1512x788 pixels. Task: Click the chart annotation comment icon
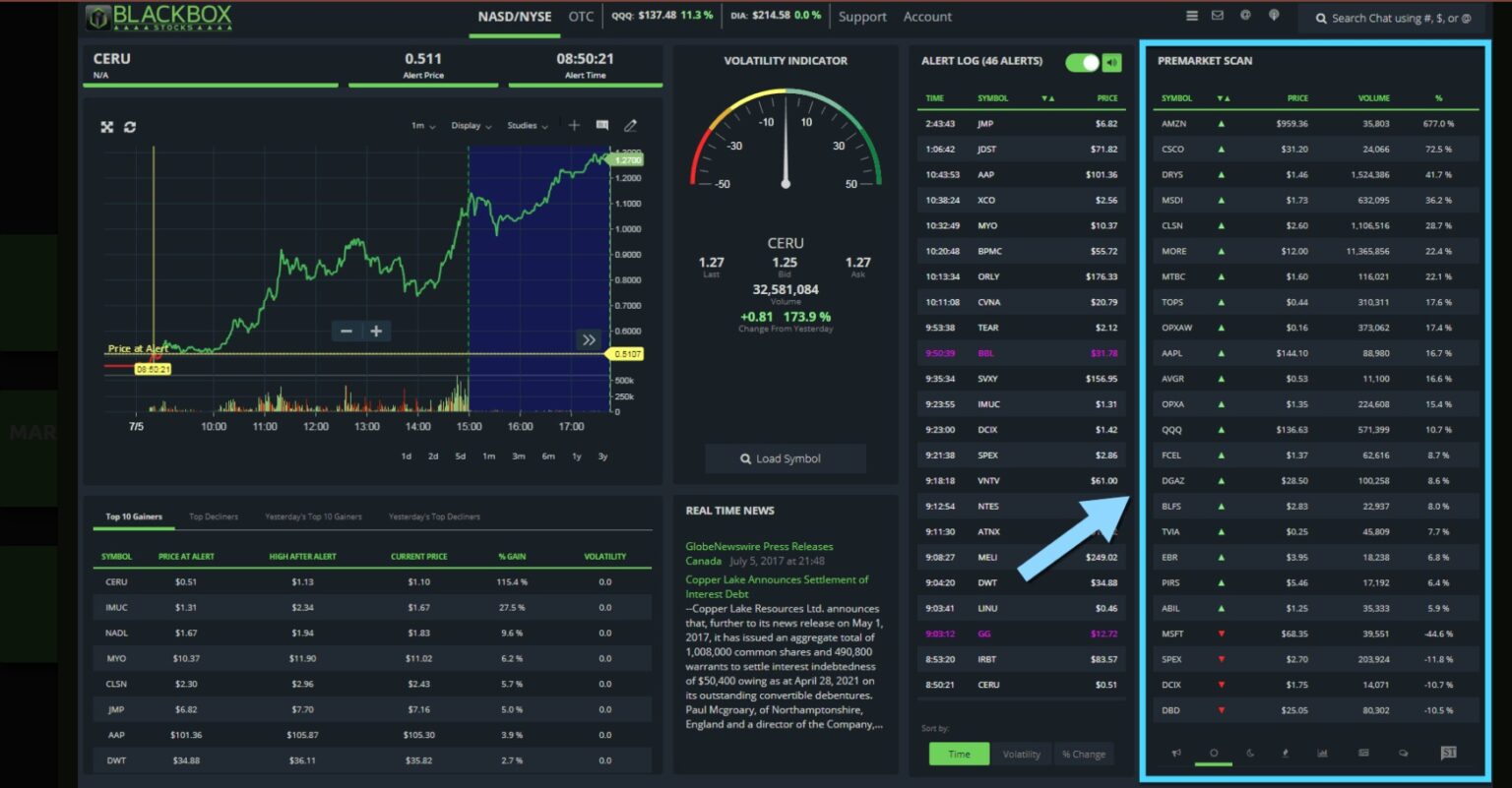click(602, 125)
